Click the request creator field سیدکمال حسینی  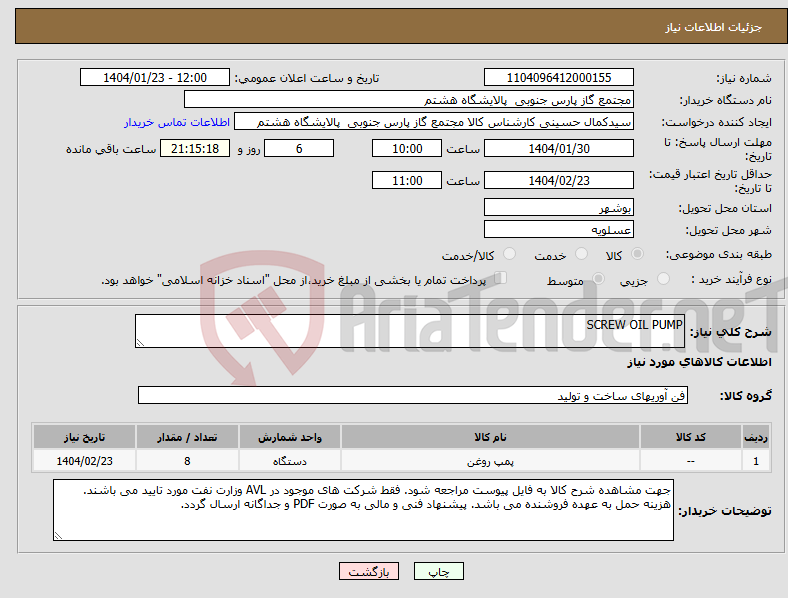(434, 122)
